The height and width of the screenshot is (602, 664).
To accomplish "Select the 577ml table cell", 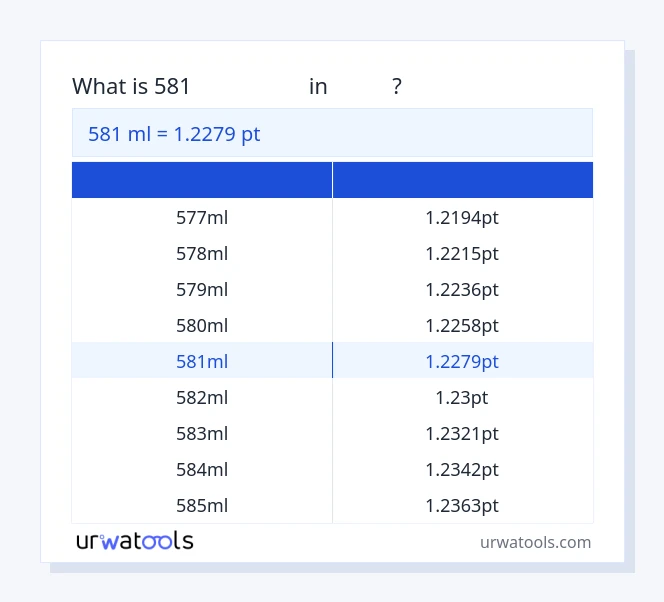I will tap(202, 217).
